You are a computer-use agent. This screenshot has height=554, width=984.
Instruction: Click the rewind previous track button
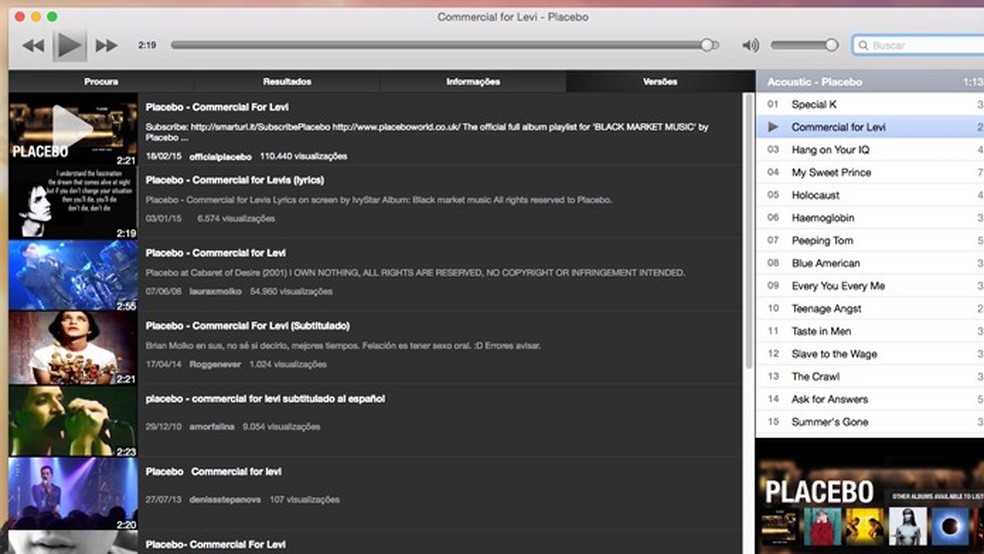tap(33, 45)
